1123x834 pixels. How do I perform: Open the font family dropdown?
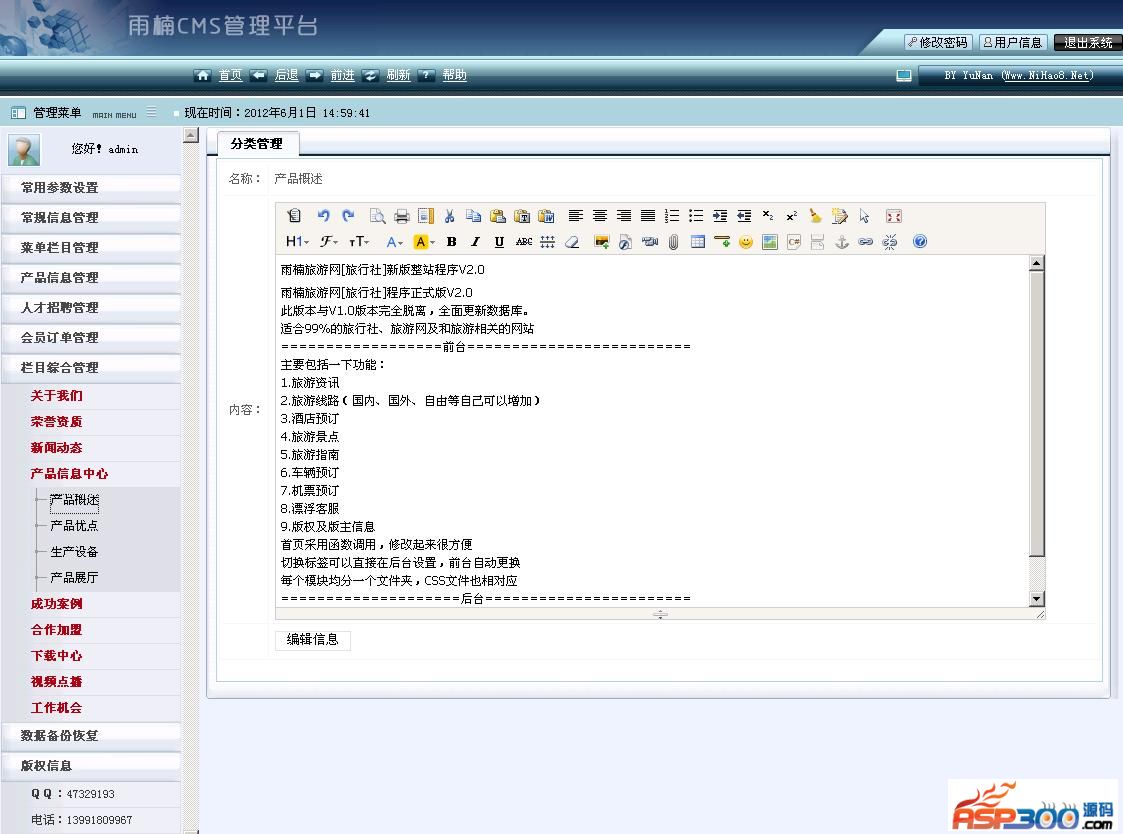pos(329,241)
